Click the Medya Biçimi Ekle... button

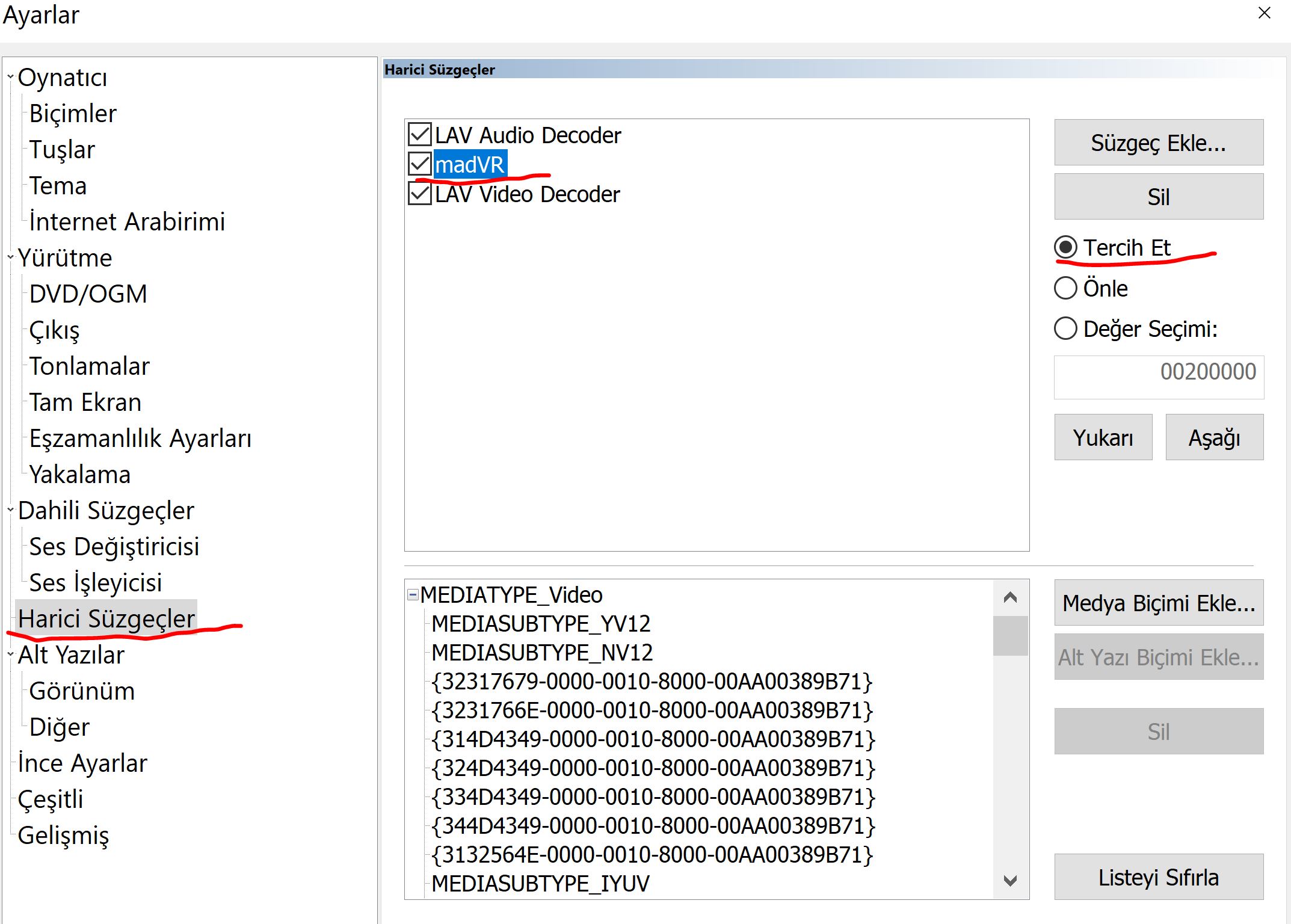coord(1159,603)
